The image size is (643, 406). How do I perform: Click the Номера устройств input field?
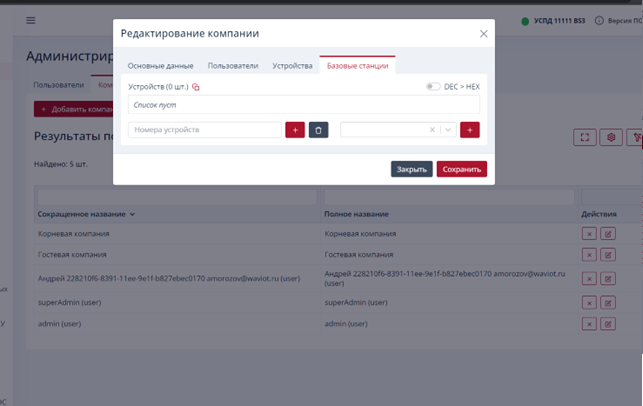(205, 130)
